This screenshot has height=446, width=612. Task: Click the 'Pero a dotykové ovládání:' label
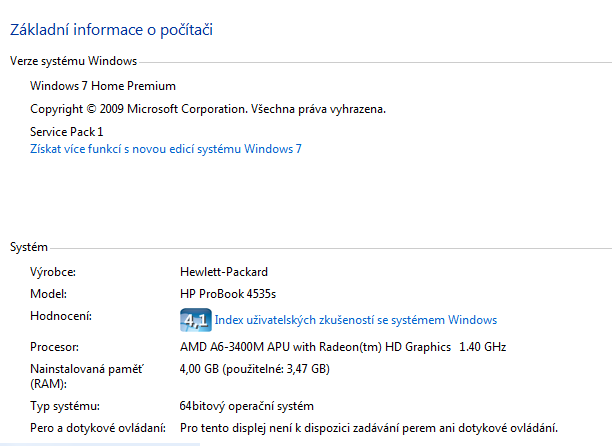coord(98,428)
